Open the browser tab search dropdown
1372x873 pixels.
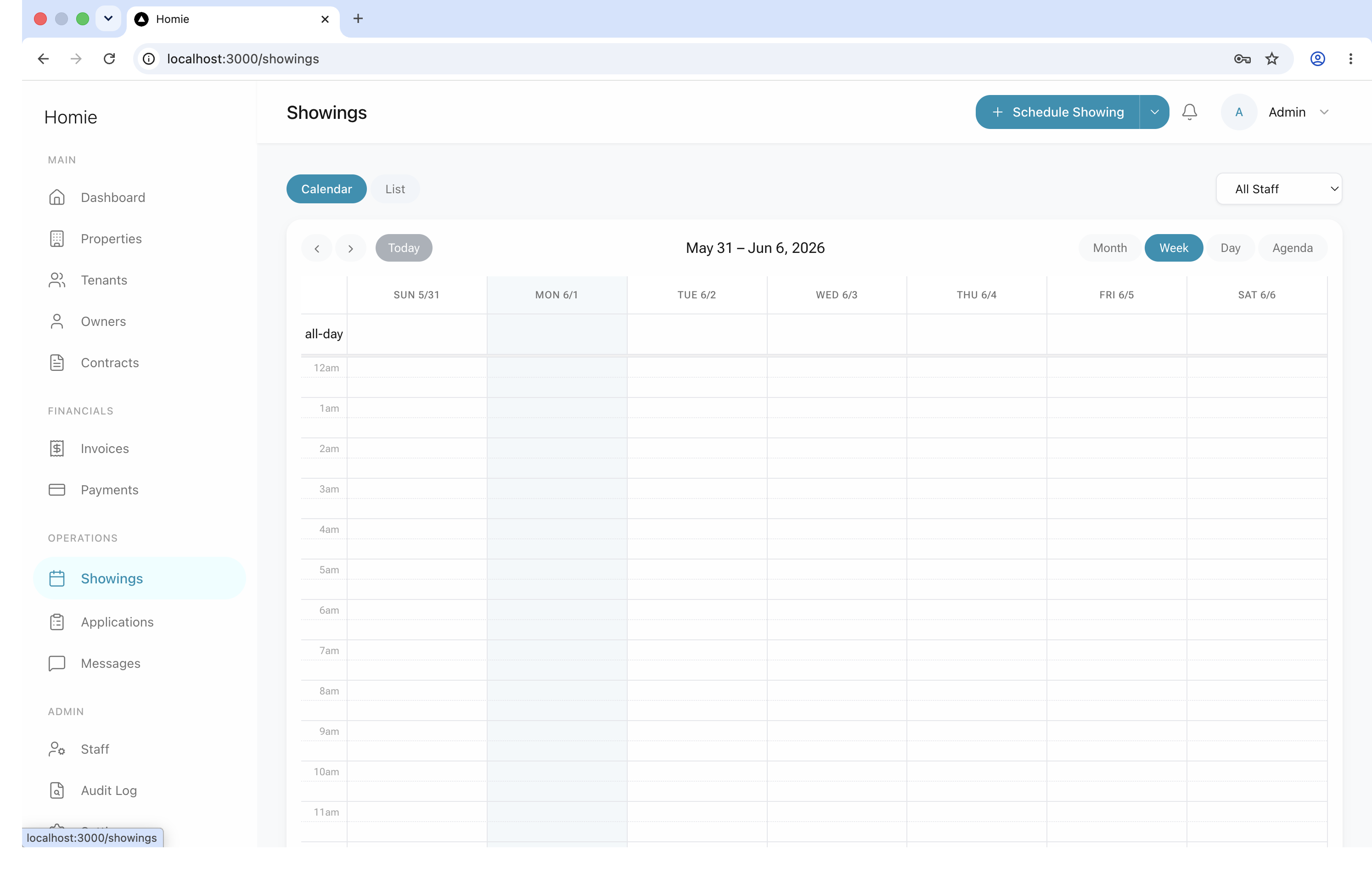coord(108,19)
